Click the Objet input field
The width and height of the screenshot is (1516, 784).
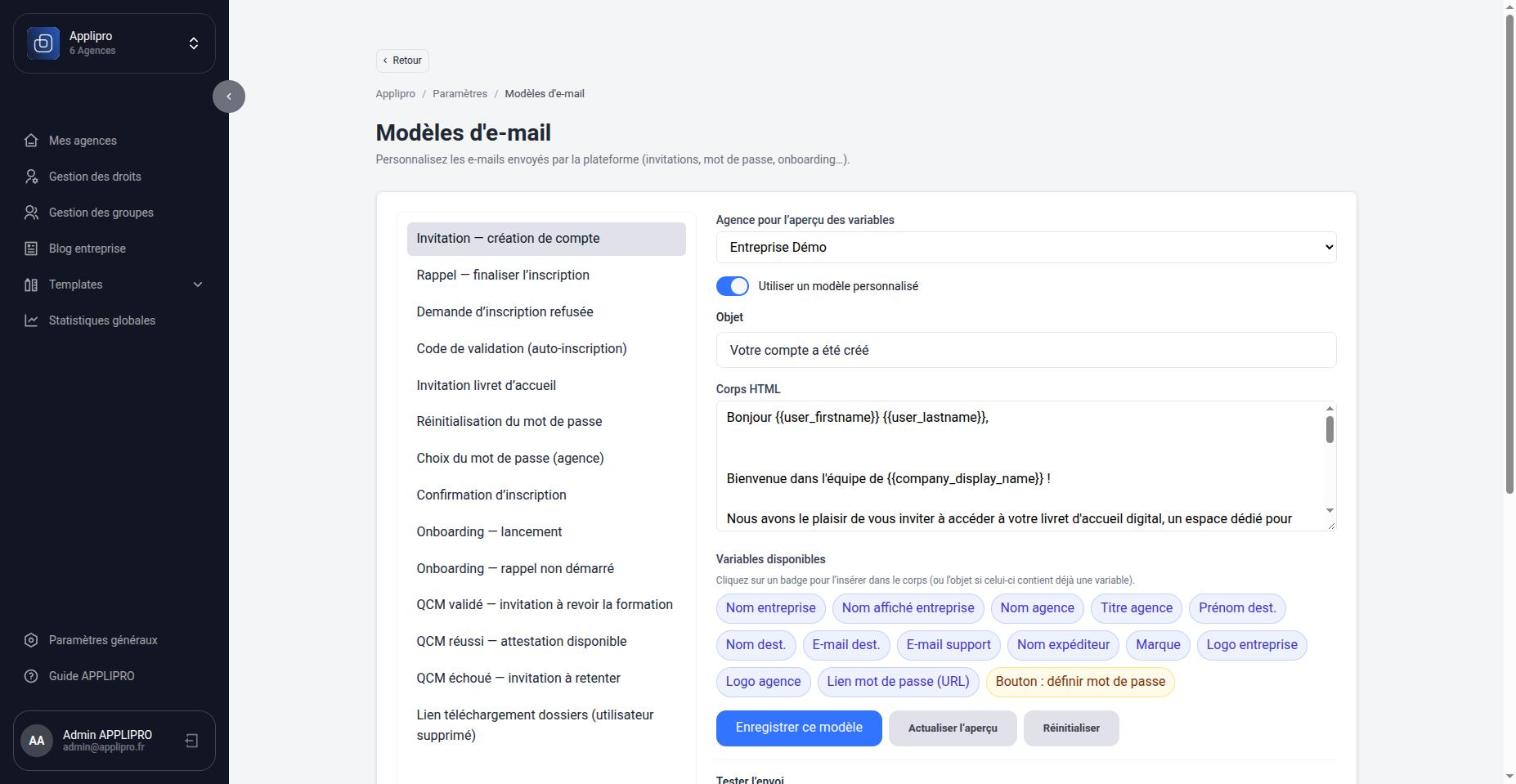(x=1026, y=350)
